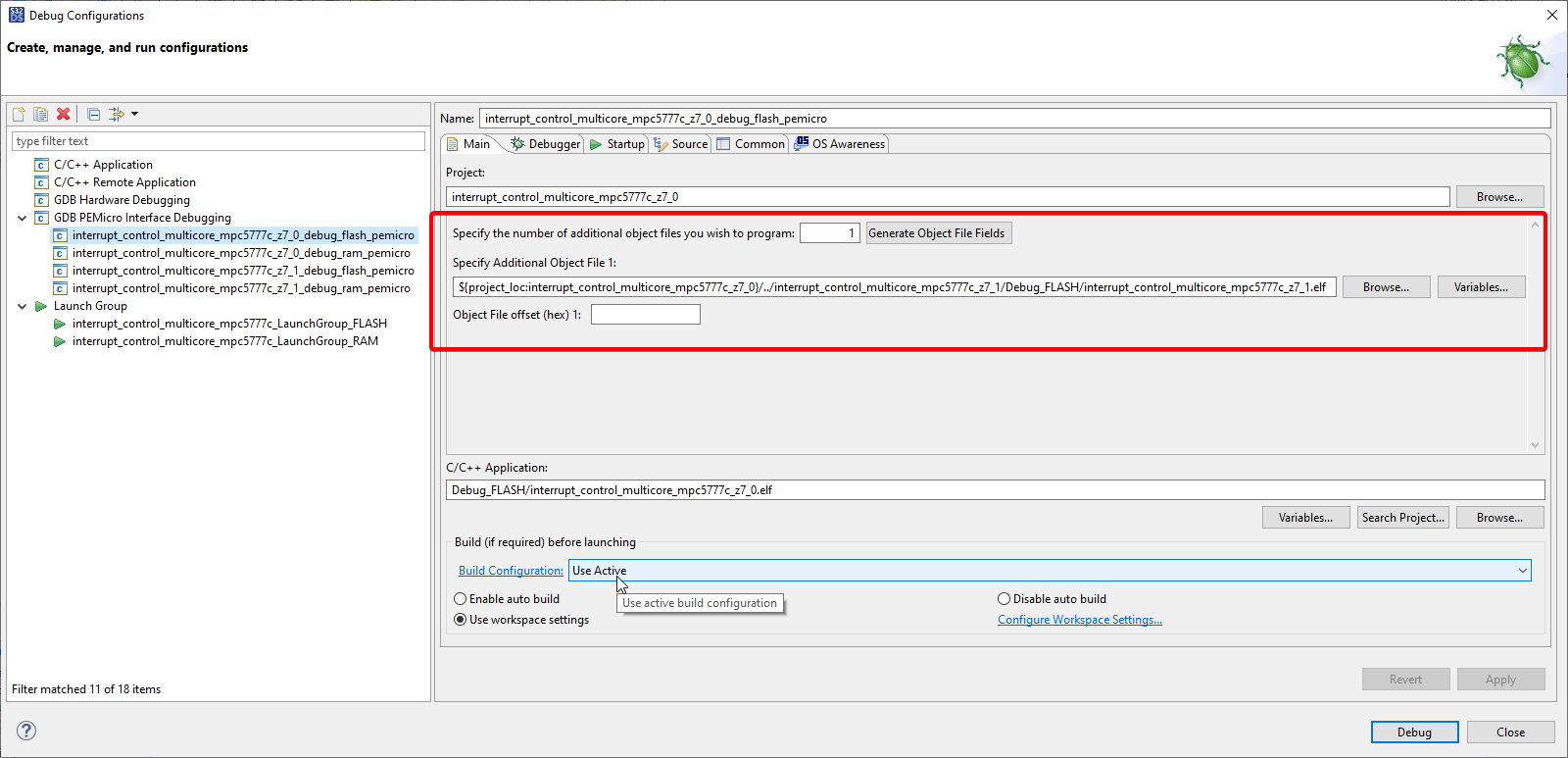The image size is (1568, 758).
Task: Click the Duplicate launch configuration icon
Action: point(40,114)
